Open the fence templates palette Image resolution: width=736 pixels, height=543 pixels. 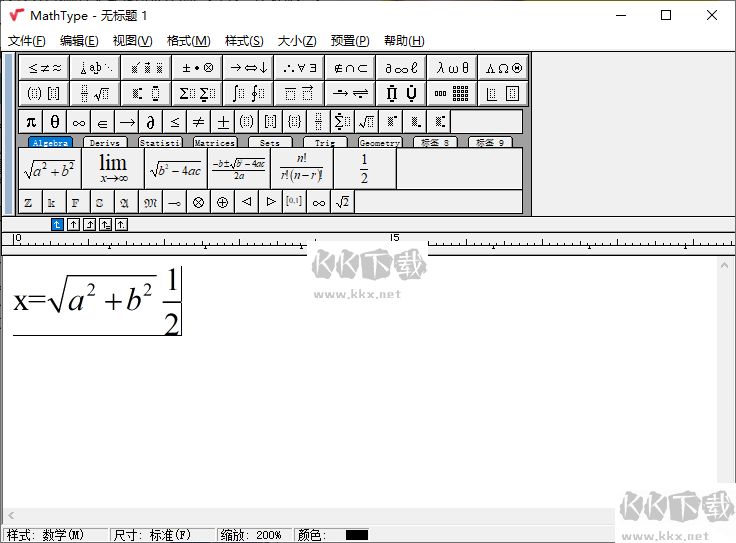(45, 93)
